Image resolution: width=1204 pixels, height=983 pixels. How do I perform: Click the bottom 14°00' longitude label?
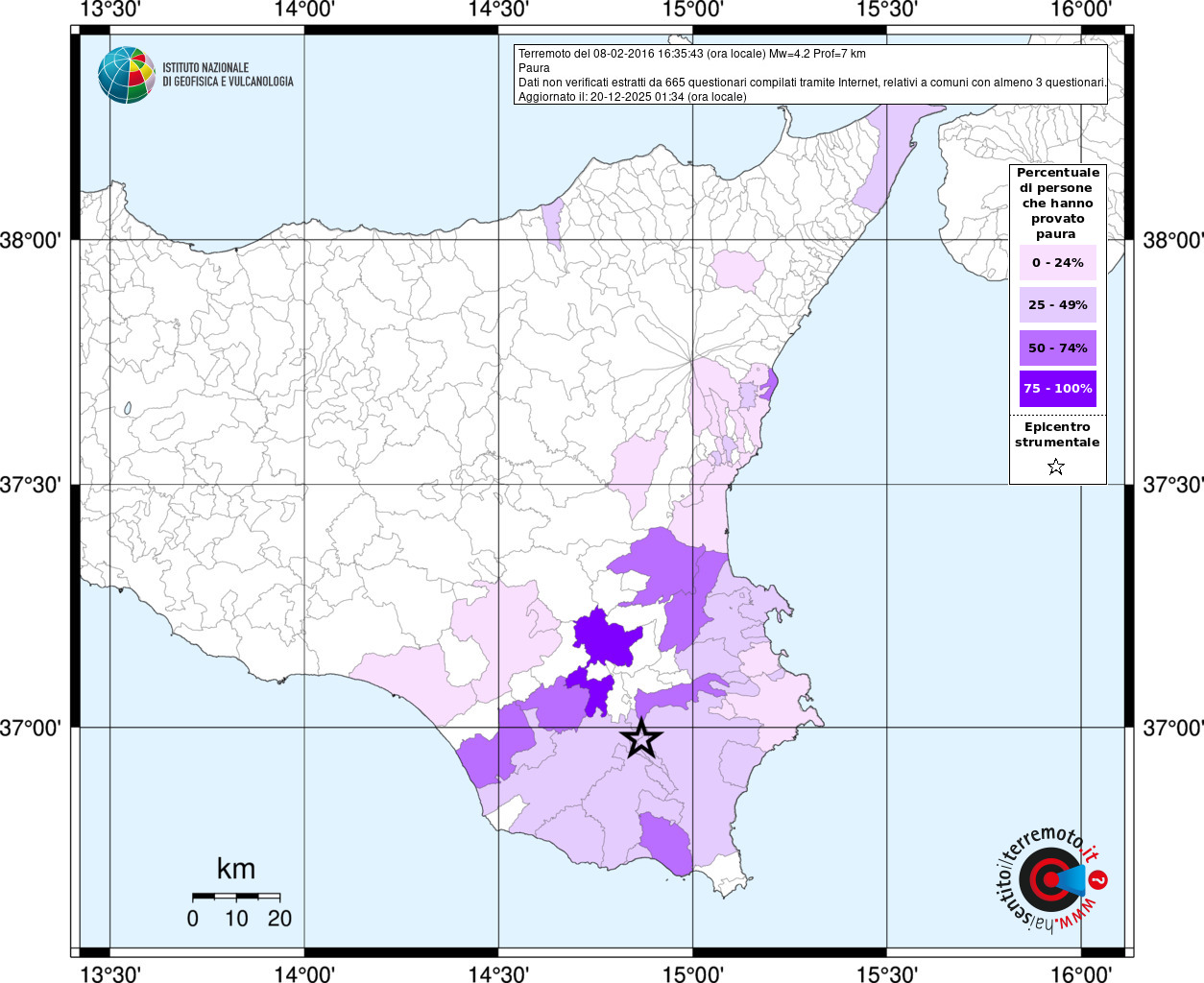(x=304, y=973)
